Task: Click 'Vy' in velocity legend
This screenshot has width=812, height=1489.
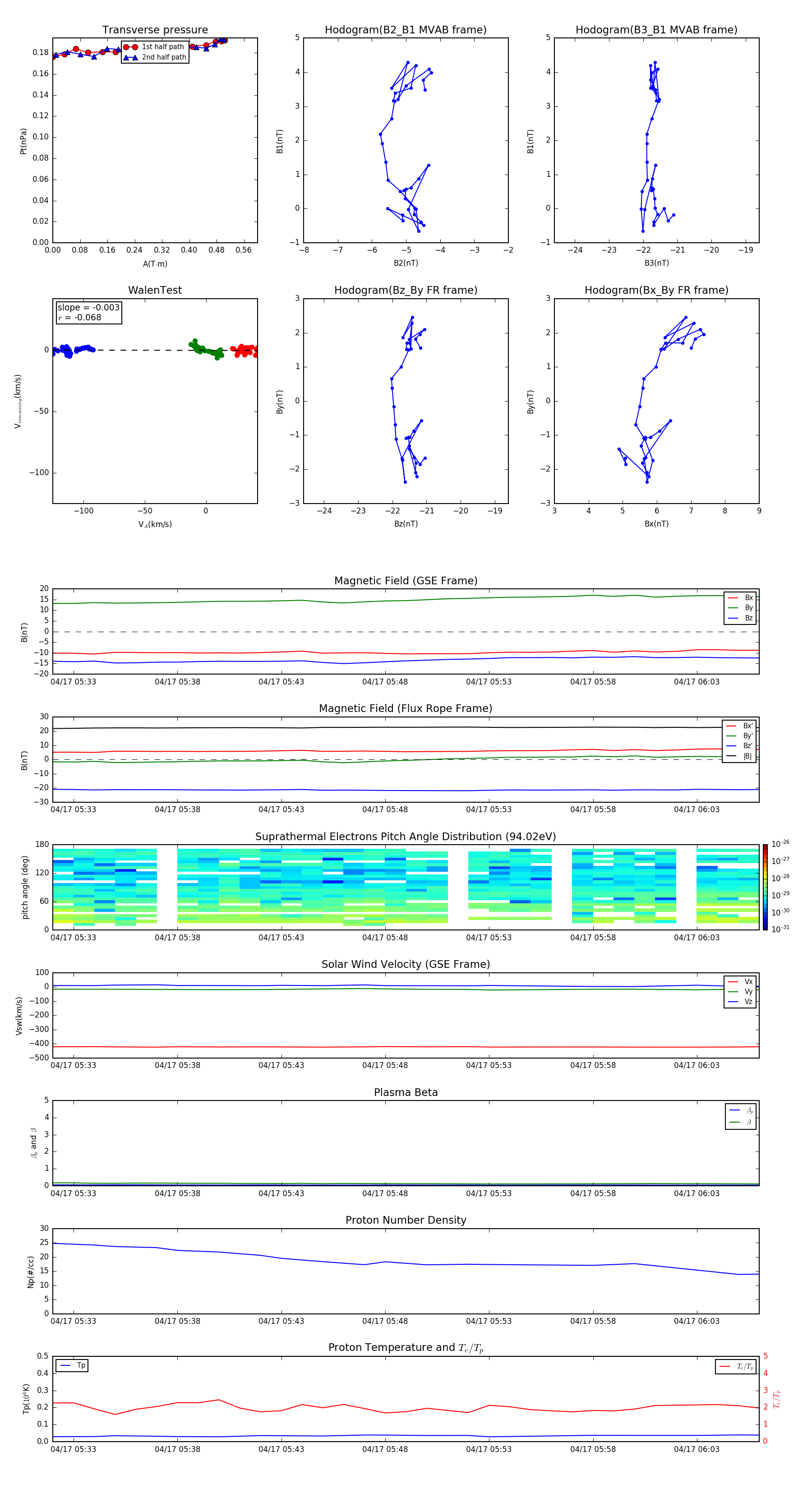Action: (x=741, y=992)
